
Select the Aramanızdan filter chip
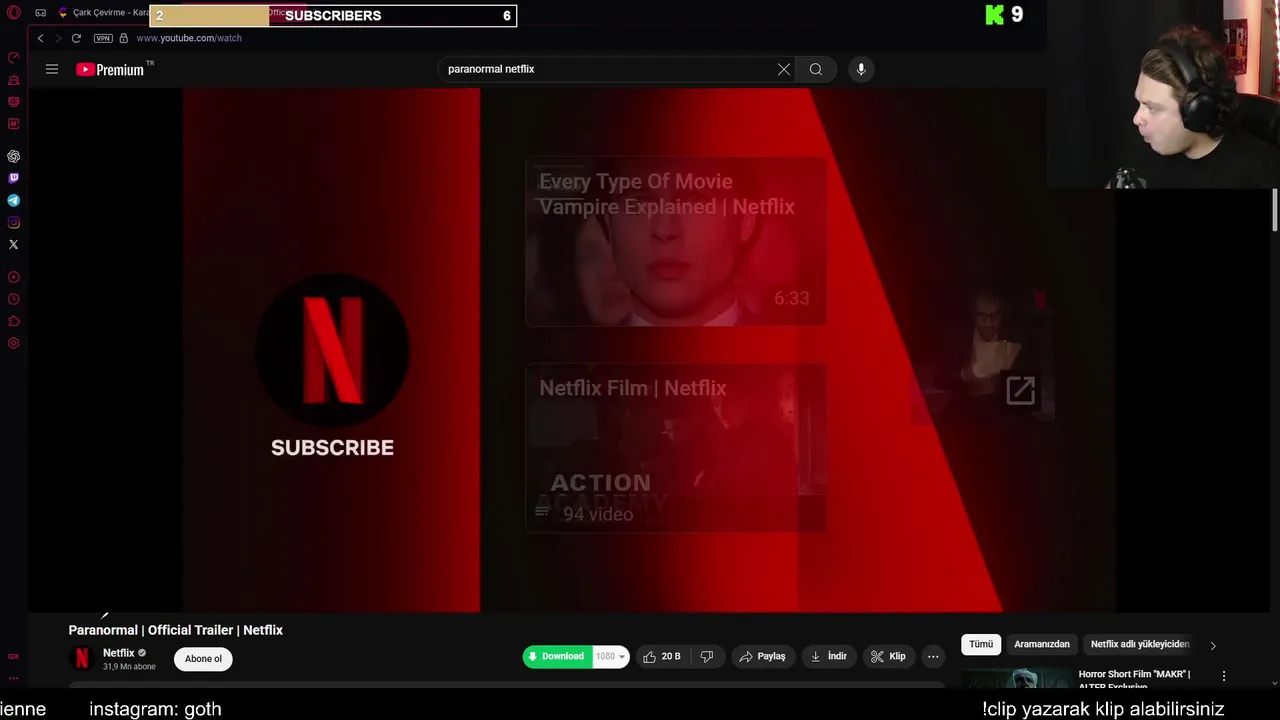(1042, 644)
